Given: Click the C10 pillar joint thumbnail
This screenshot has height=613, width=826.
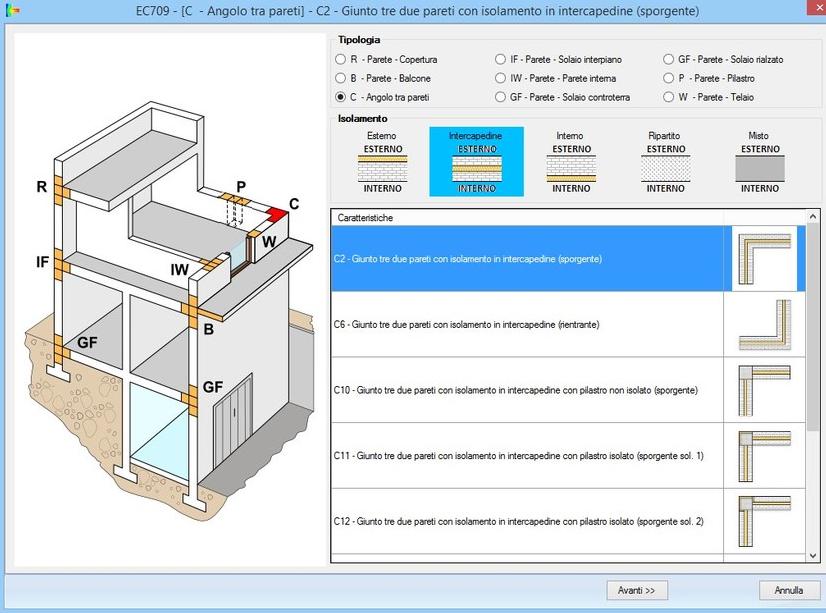Looking at the screenshot, I should pos(765,390).
